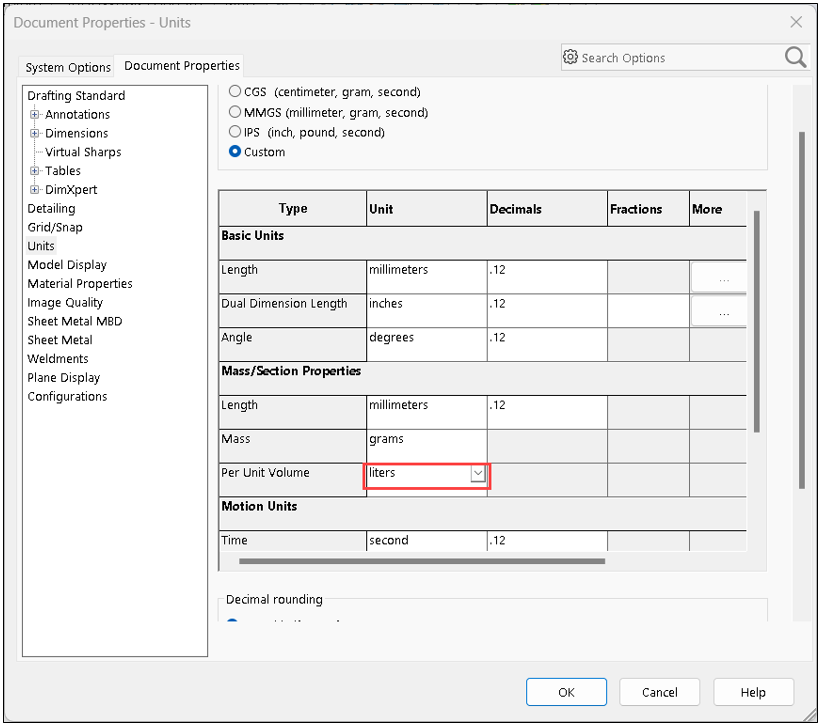The width and height of the screenshot is (820, 724).
Task: Select the MMGS unit system
Action: [234, 112]
